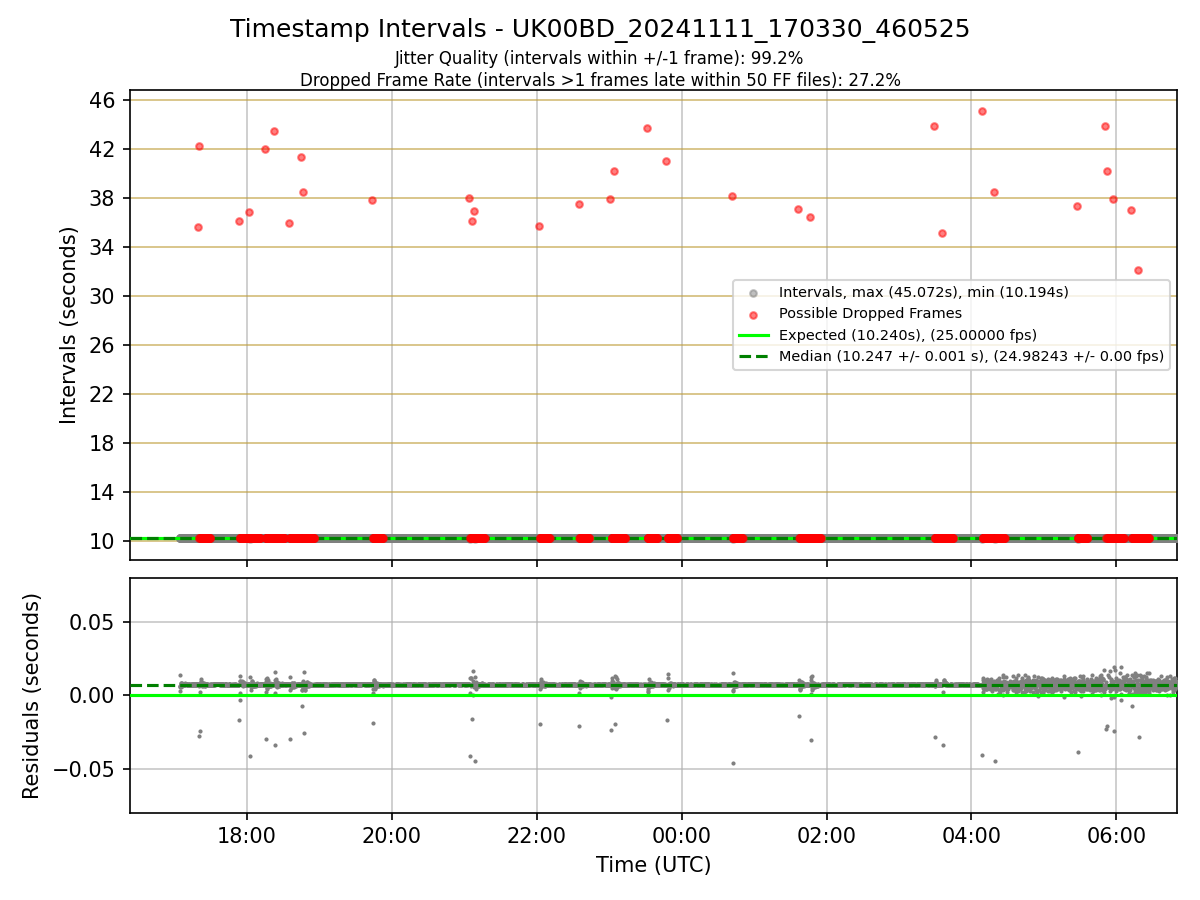Click the "Intervals (seconds)" y-axis label
Screen dimensions: 1200x900
pos(69,325)
